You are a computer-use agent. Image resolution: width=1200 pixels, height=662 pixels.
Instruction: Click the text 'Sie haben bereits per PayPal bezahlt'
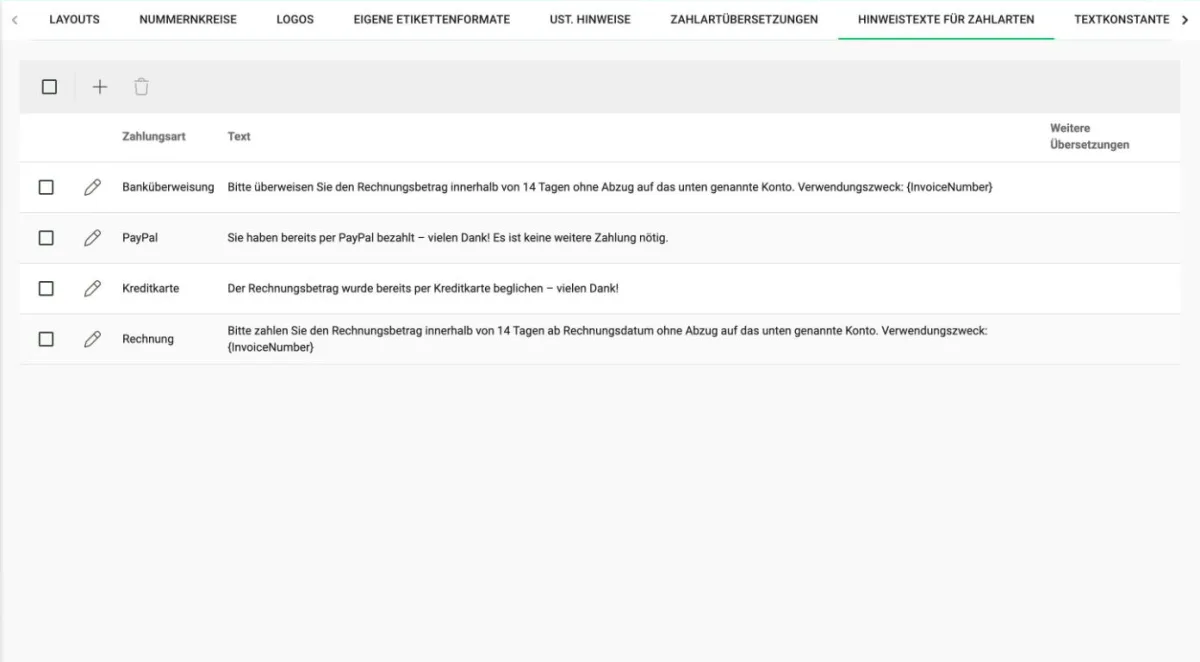[x=448, y=238]
